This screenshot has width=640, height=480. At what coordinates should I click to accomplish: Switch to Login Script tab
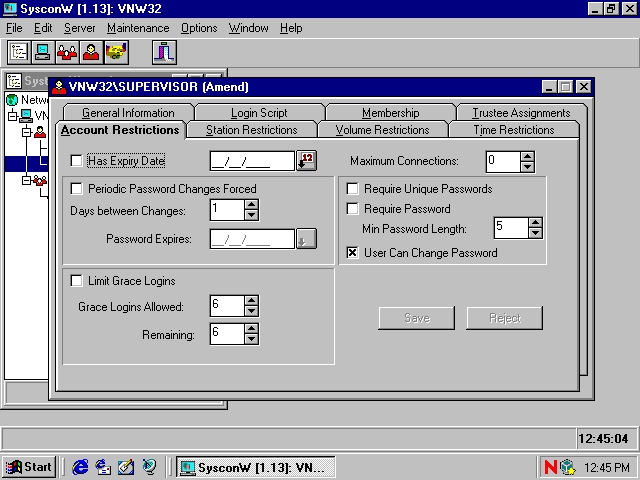tap(259, 113)
